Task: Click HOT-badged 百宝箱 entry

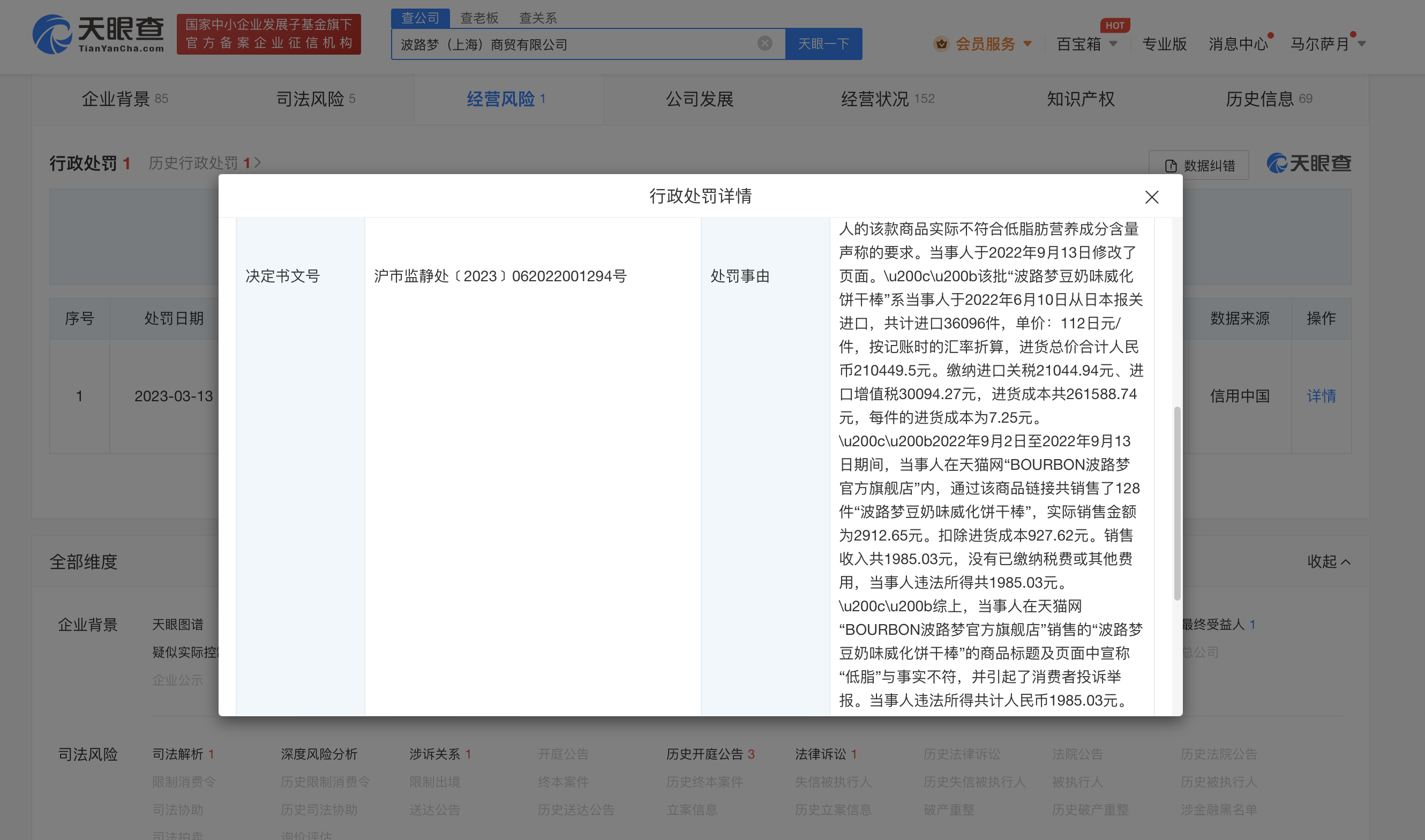Action: pyautogui.click(x=1079, y=44)
